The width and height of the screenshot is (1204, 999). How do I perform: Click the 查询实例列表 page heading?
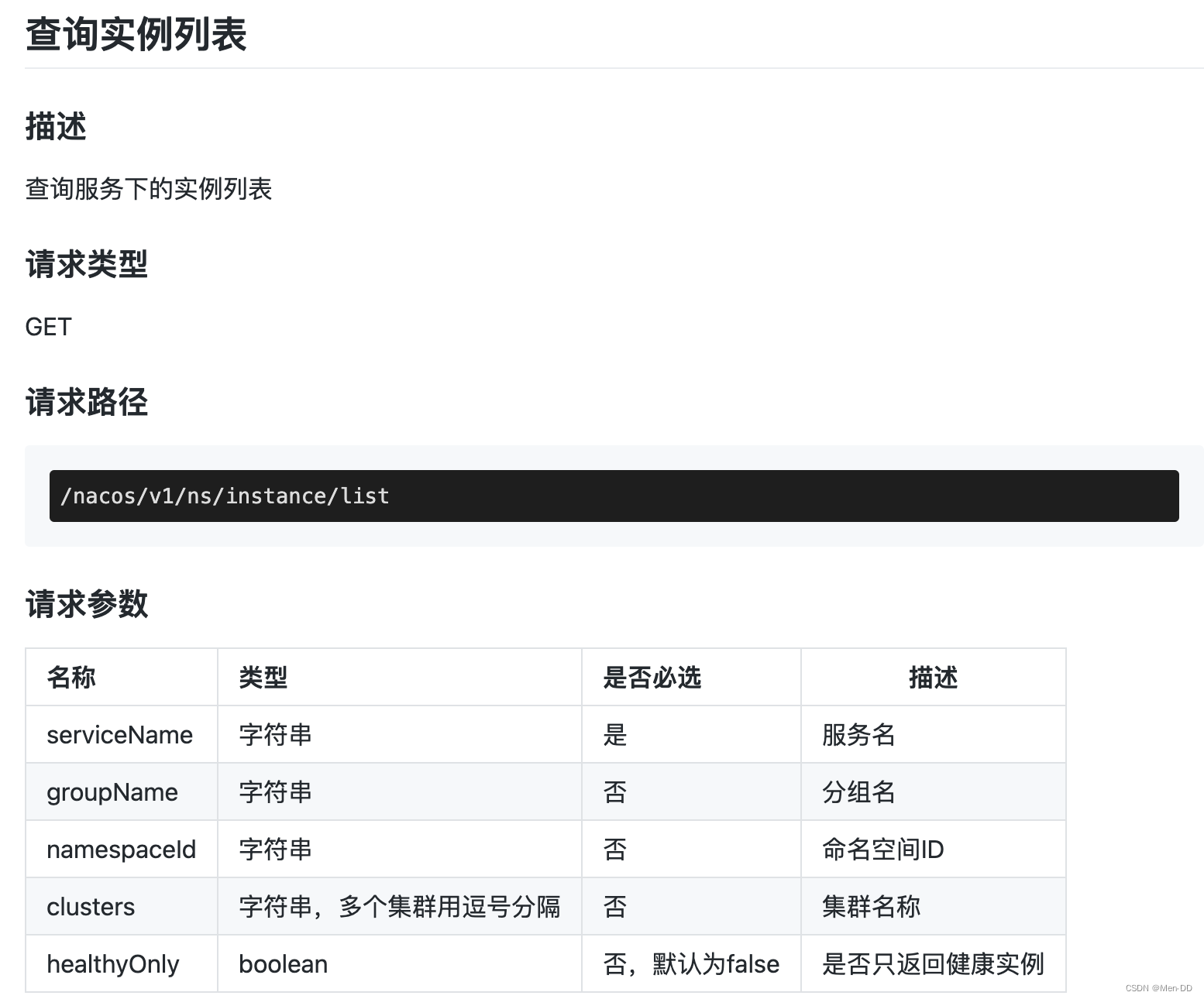click(x=136, y=35)
